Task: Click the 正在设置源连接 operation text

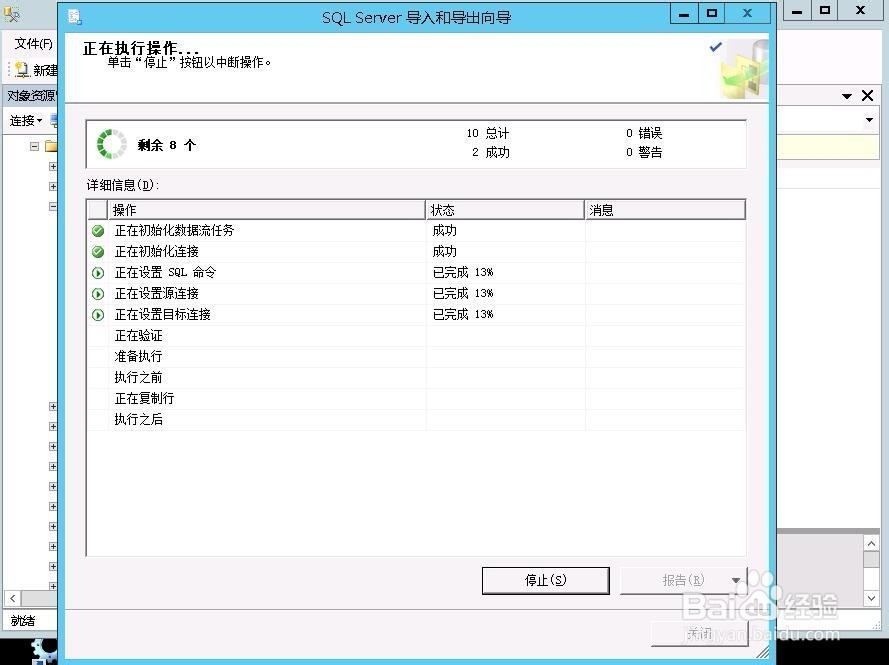Action: (156, 293)
